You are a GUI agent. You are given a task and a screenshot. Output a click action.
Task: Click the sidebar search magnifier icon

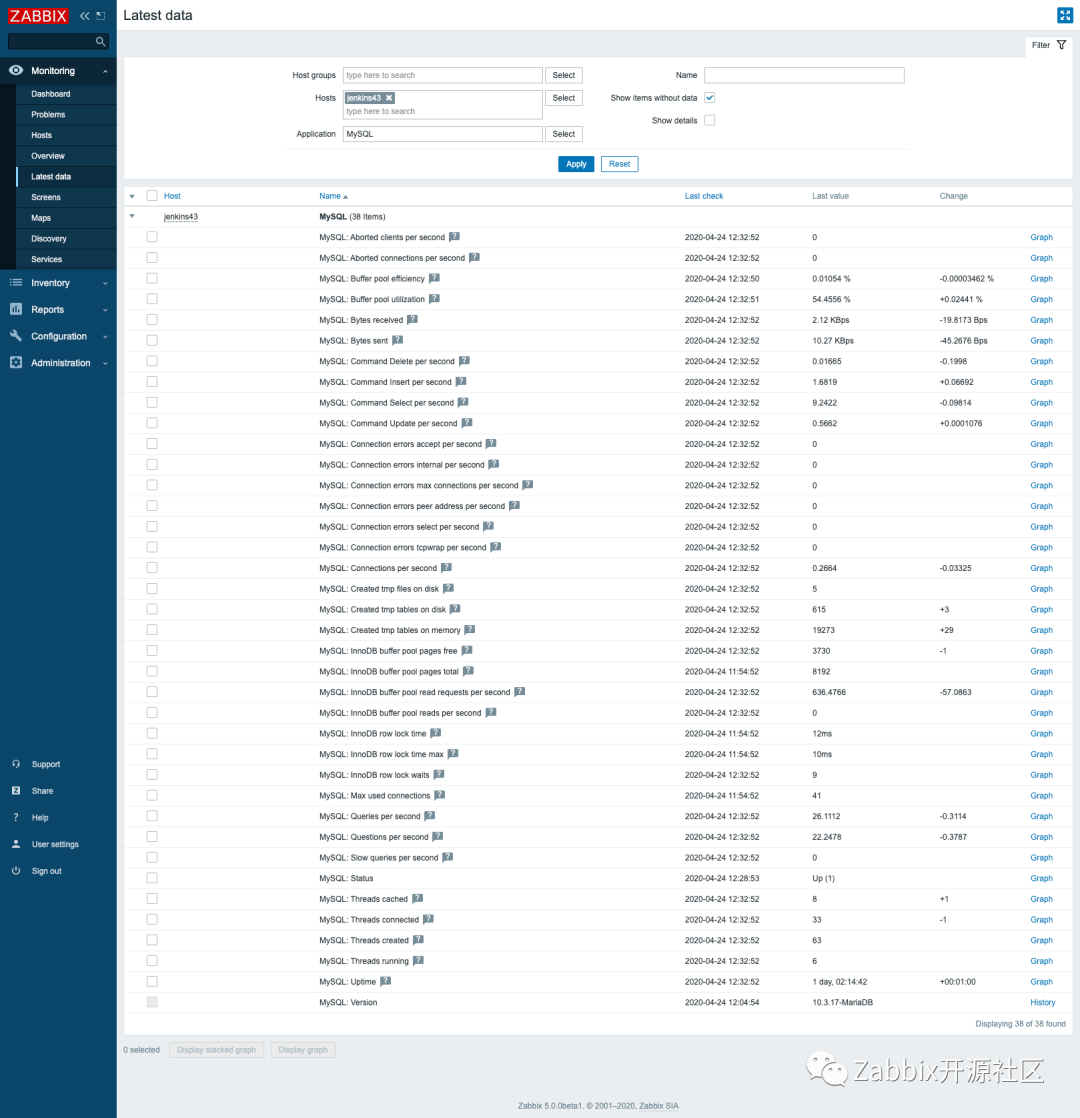pos(101,41)
